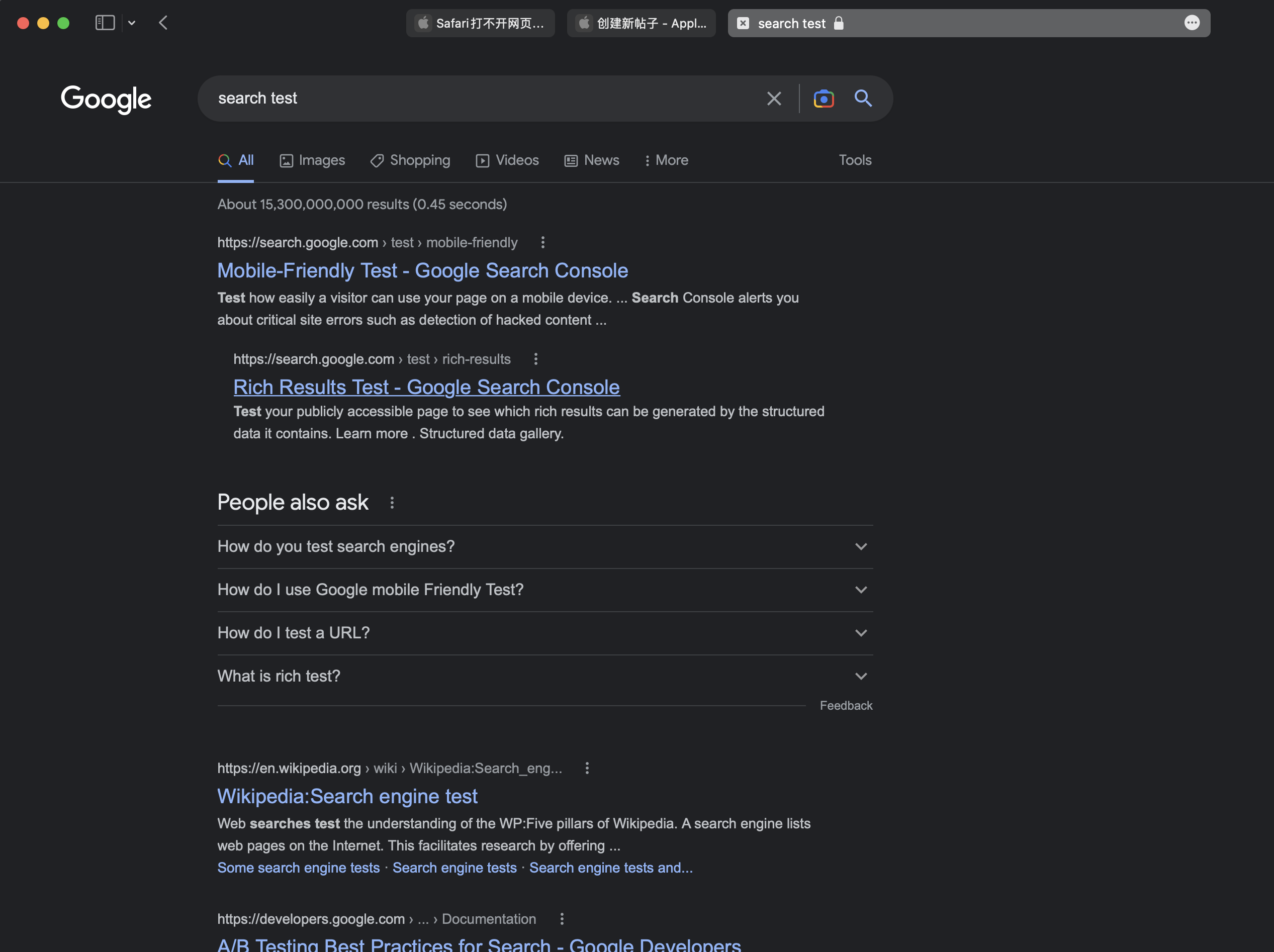Open three-dot menu beside Wikipedia result URL
1274x952 pixels.
pos(587,768)
